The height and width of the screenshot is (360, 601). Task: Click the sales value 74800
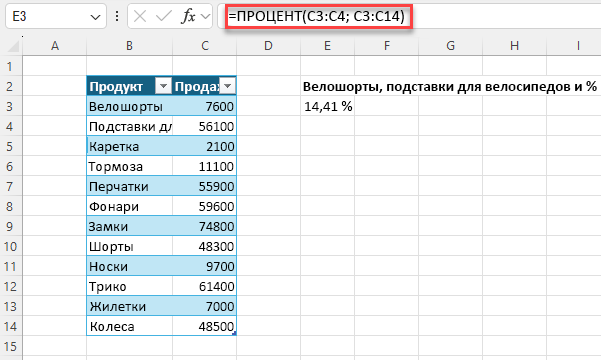point(205,226)
